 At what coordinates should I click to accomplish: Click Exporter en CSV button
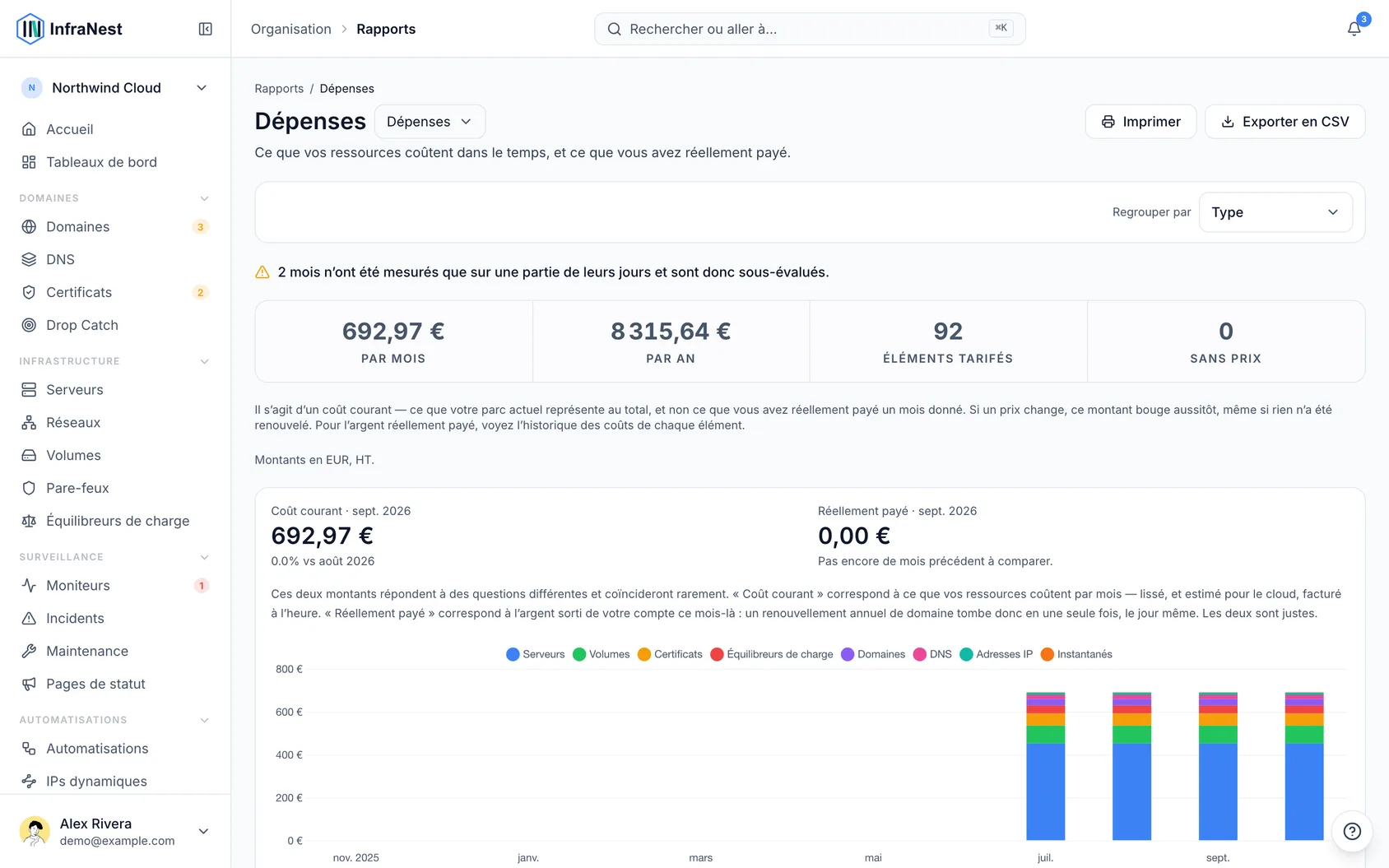pos(1284,122)
